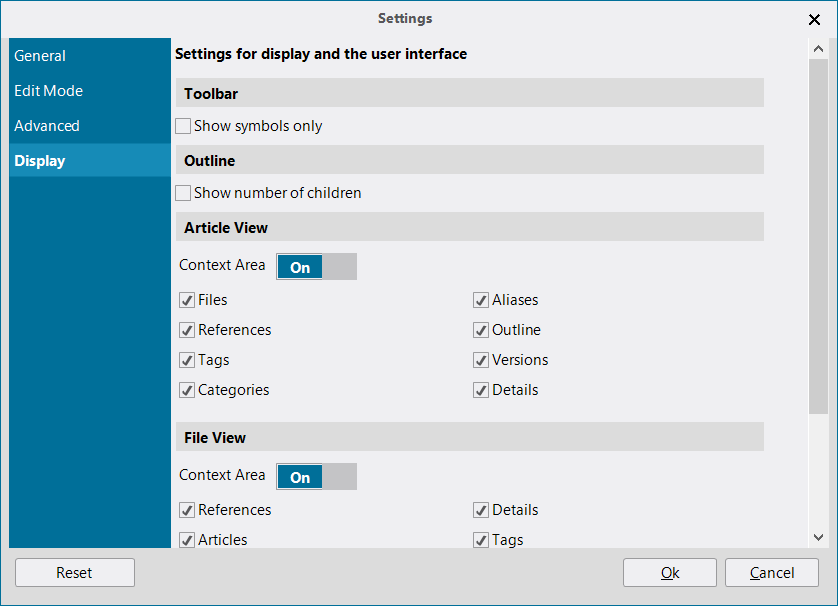Uncheck Aliases in Article View
The height and width of the screenshot is (606, 838).
point(481,300)
